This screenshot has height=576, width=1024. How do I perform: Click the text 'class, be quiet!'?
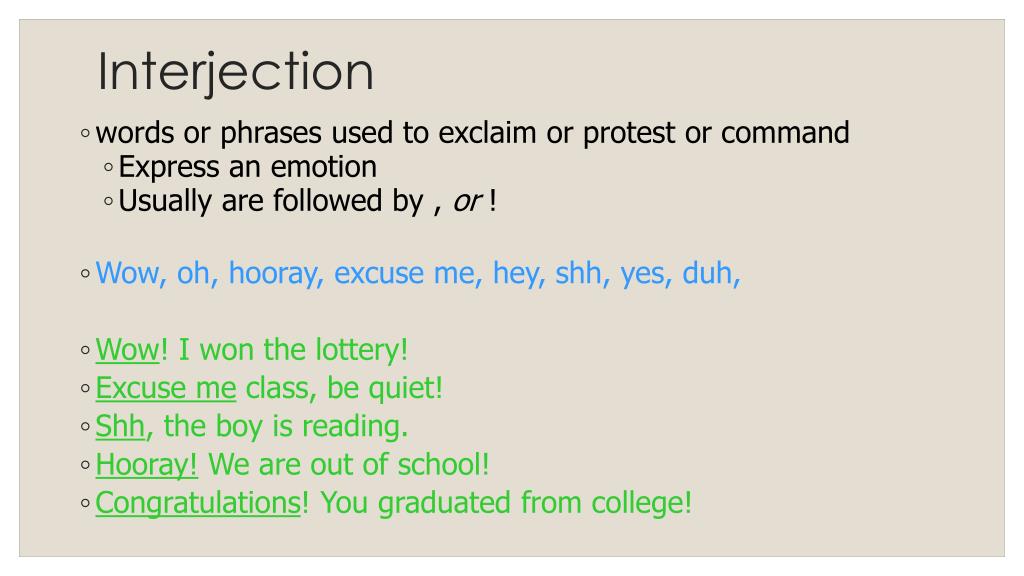[x=344, y=389]
